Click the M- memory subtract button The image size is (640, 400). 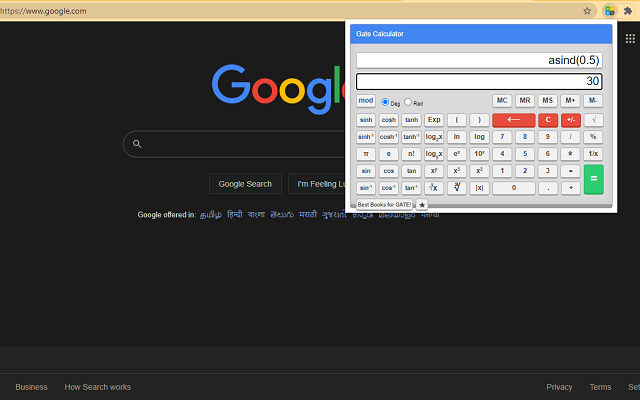point(593,101)
